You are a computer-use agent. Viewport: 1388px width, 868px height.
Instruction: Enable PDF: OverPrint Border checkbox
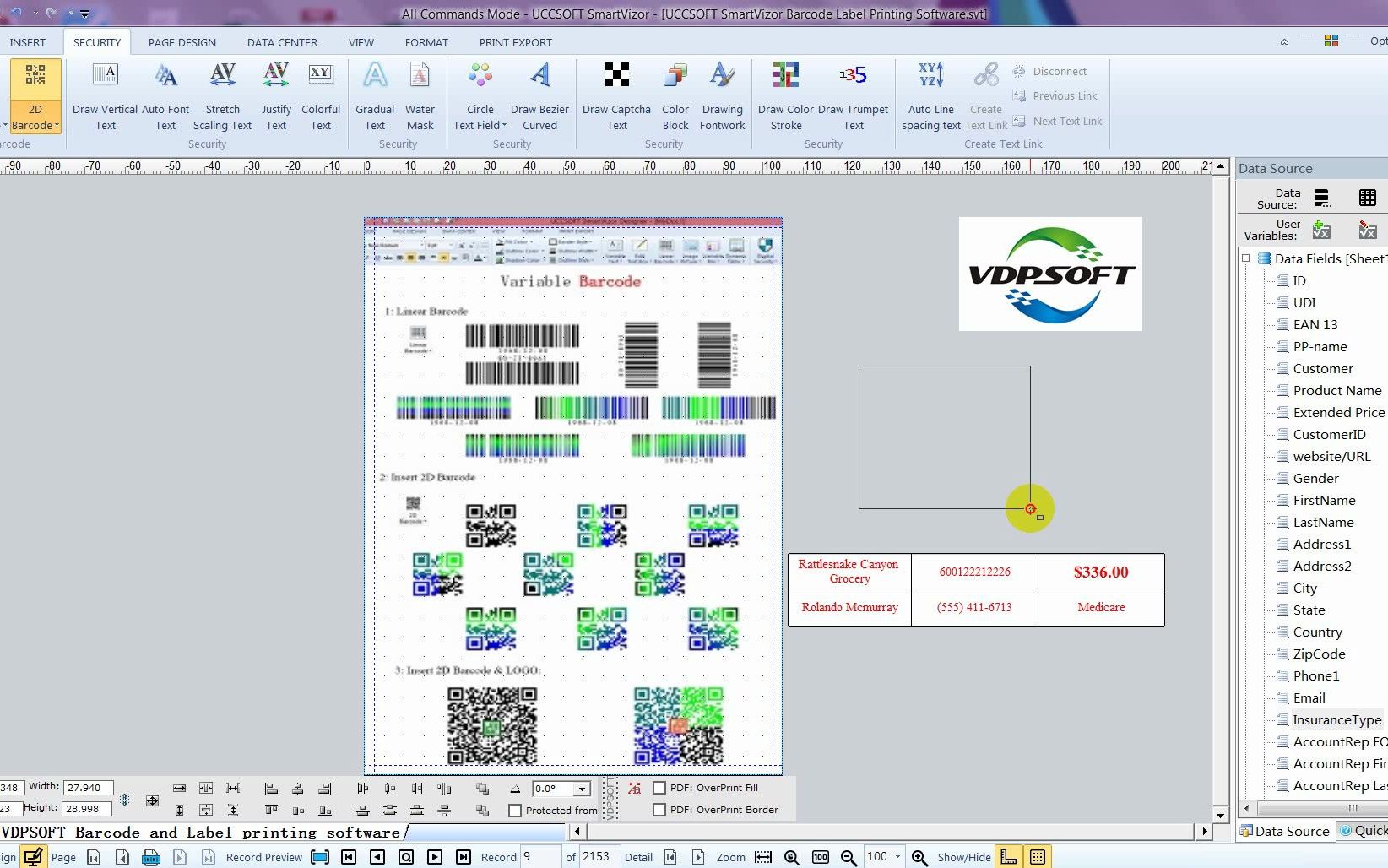coord(659,810)
